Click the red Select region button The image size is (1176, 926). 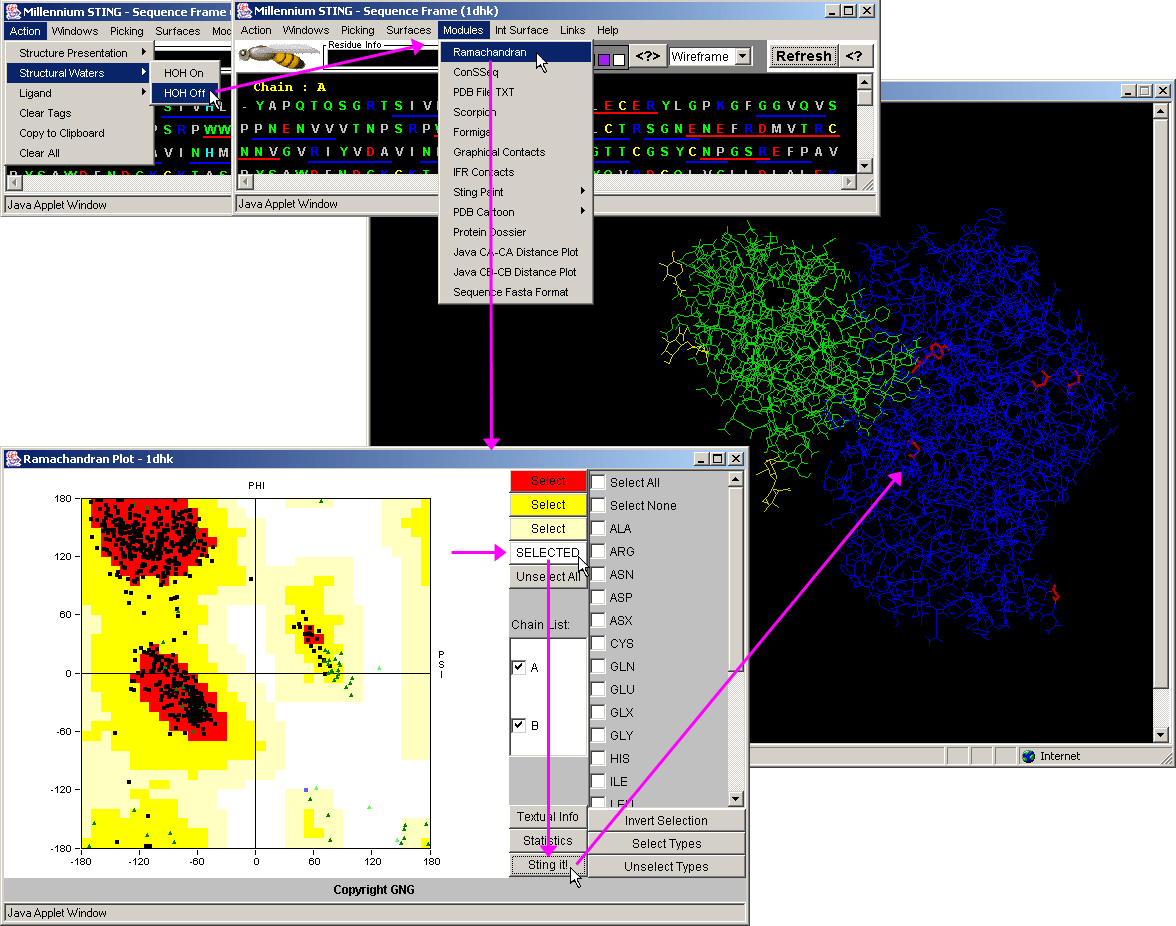(548, 481)
